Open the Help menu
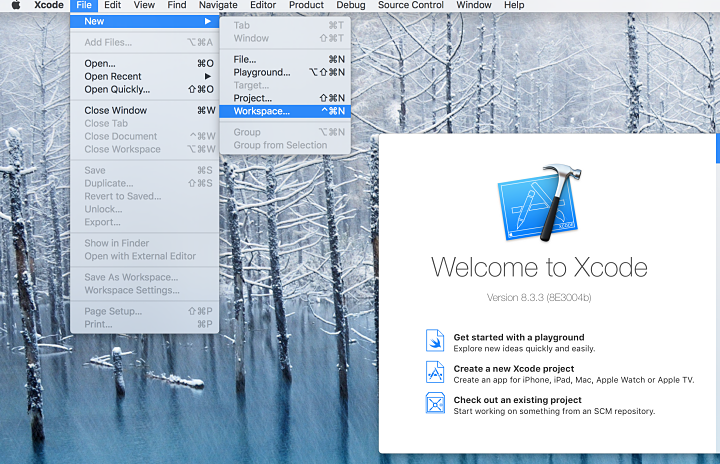This screenshot has height=464, width=720. 514,5
